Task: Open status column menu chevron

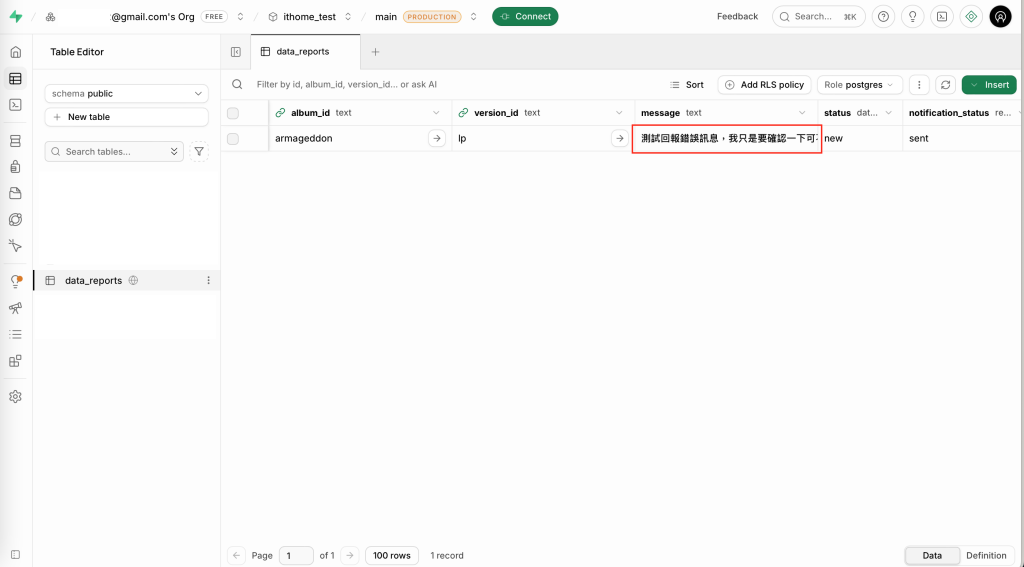Action: [x=889, y=113]
